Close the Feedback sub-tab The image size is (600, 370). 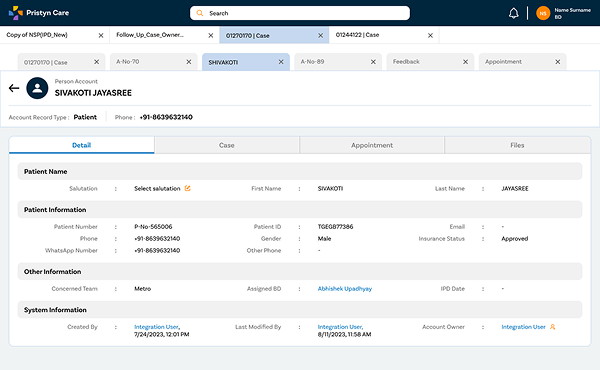[465, 62]
